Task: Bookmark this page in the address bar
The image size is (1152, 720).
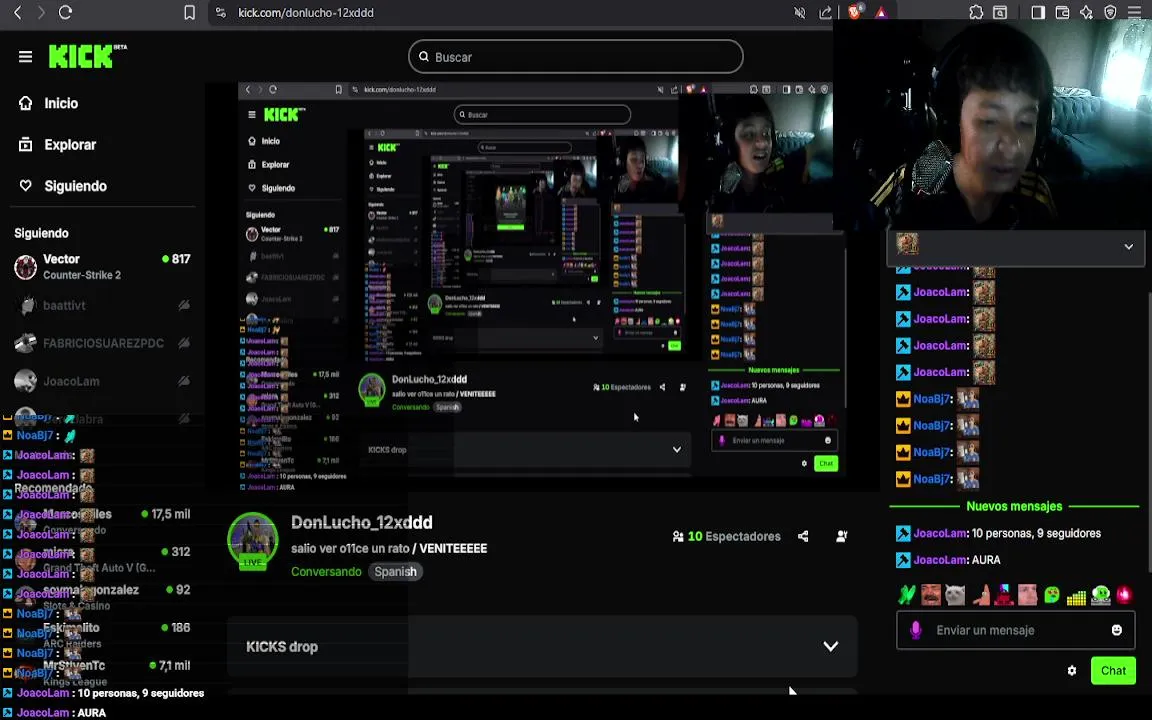Action: coord(190,12)
